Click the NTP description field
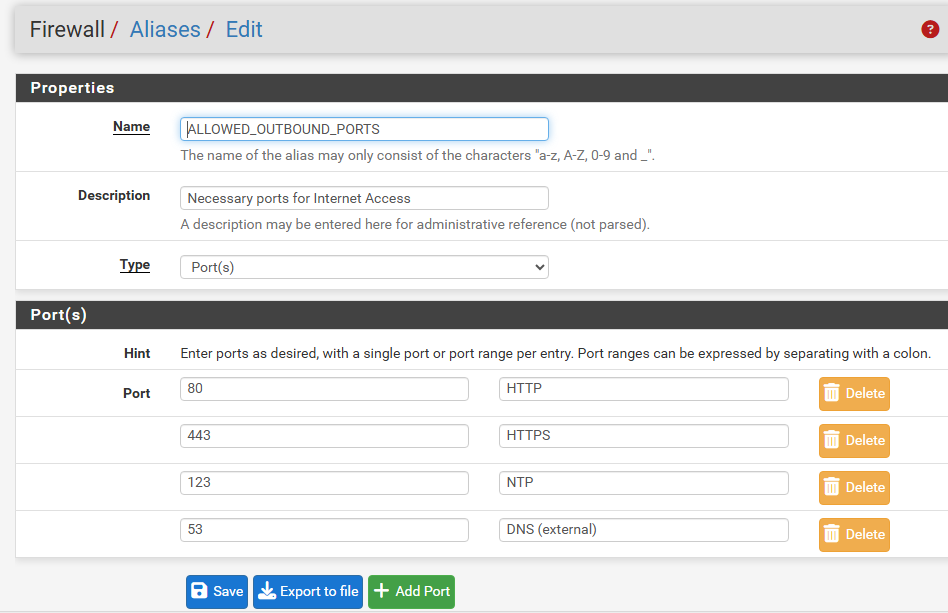 [643, 483]
